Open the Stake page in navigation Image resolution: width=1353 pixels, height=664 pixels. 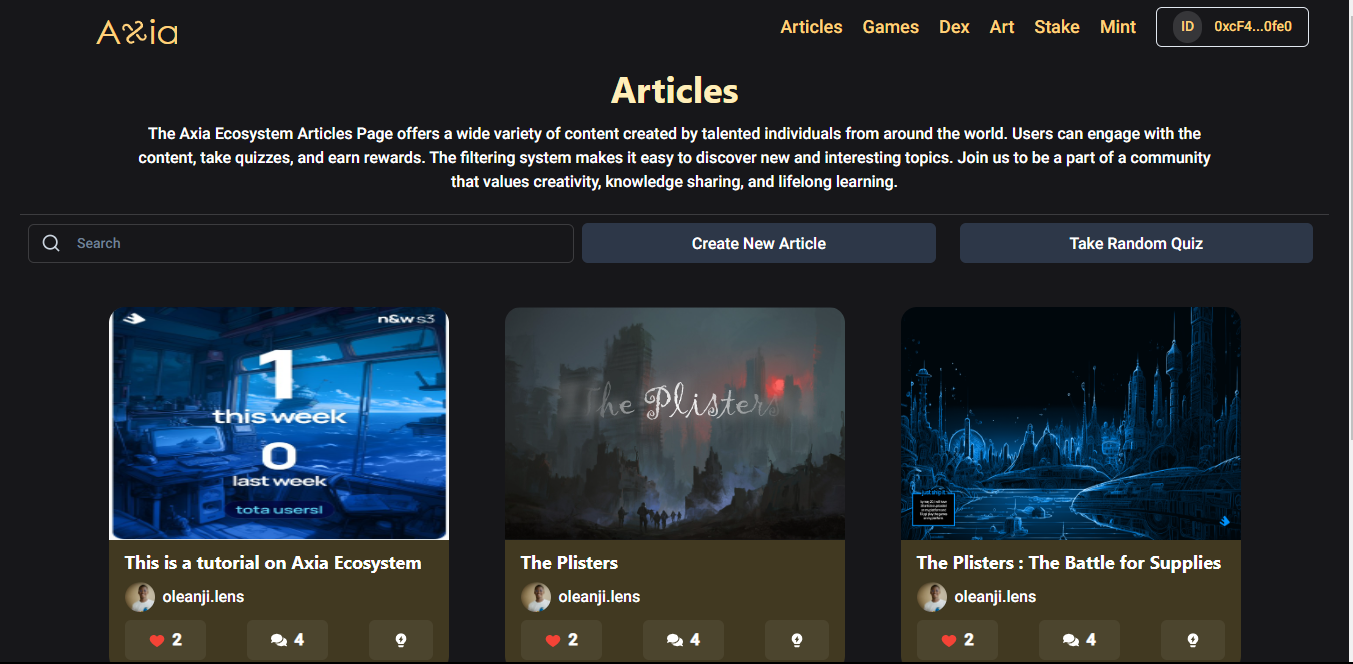(x=1057, y=27)
